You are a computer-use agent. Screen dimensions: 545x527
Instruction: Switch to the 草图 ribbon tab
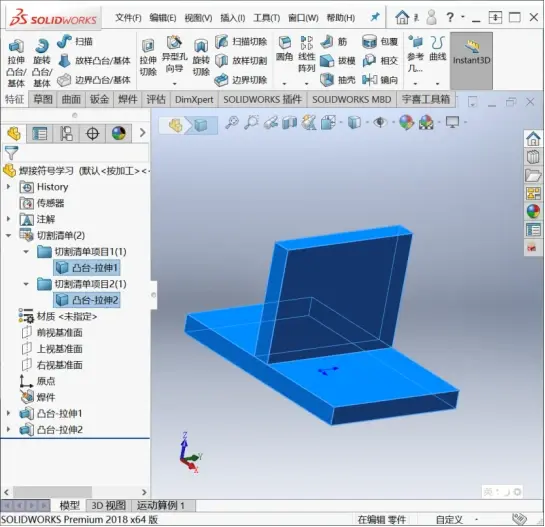click(x=43, y=99)
